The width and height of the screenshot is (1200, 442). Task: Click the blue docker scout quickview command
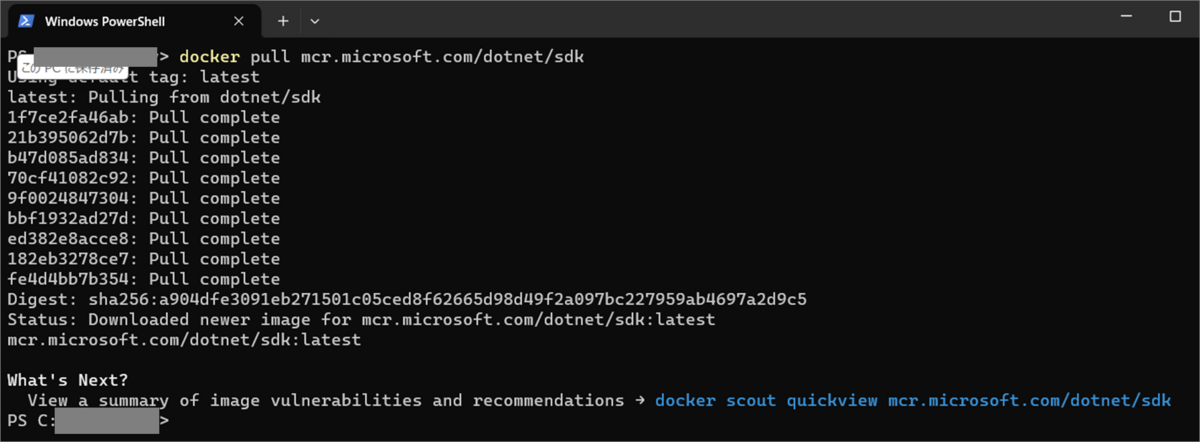point(911,401)
